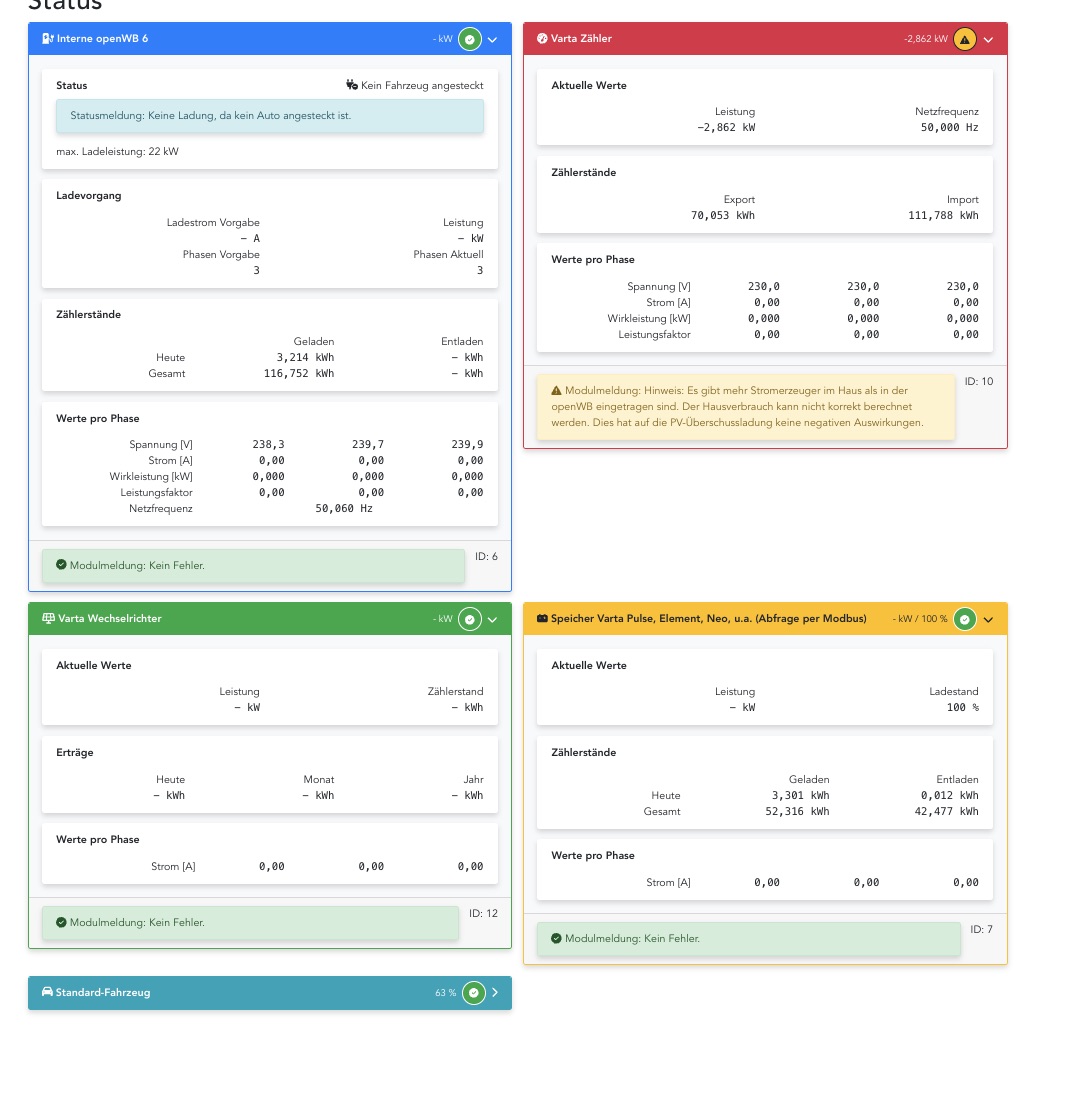The height and width of the screenshot is (1099, 1090).
Task: Collapse the Varta Wechselrichter card
Action: (493, 619)
